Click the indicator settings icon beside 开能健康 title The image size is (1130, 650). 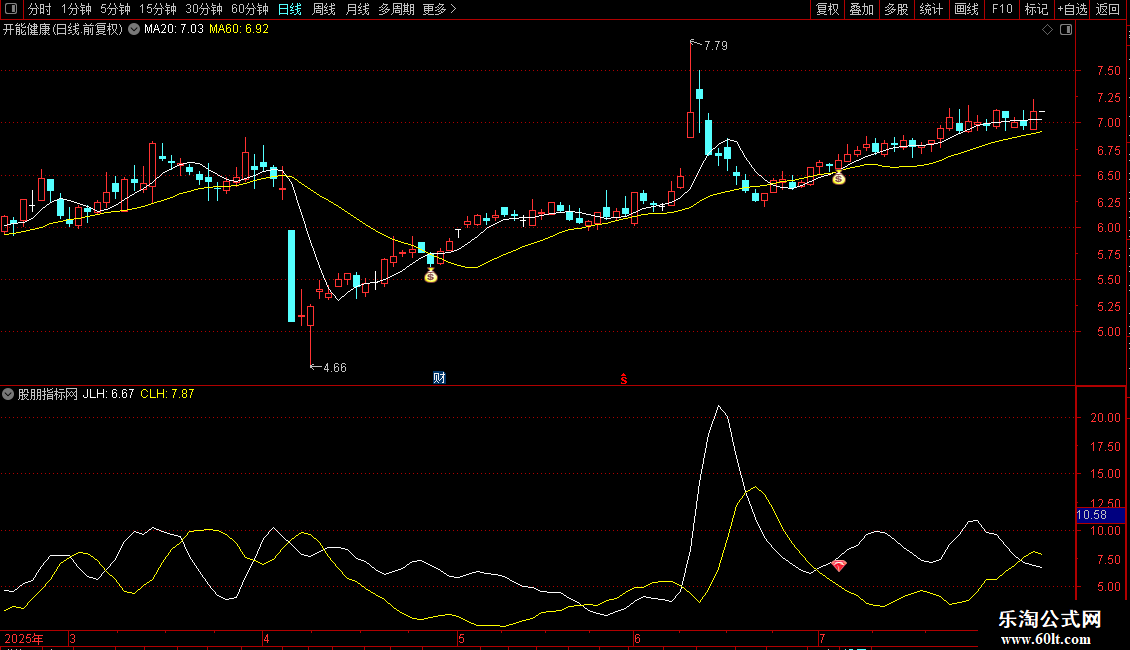pyautogui.click(x=134, y=29)
